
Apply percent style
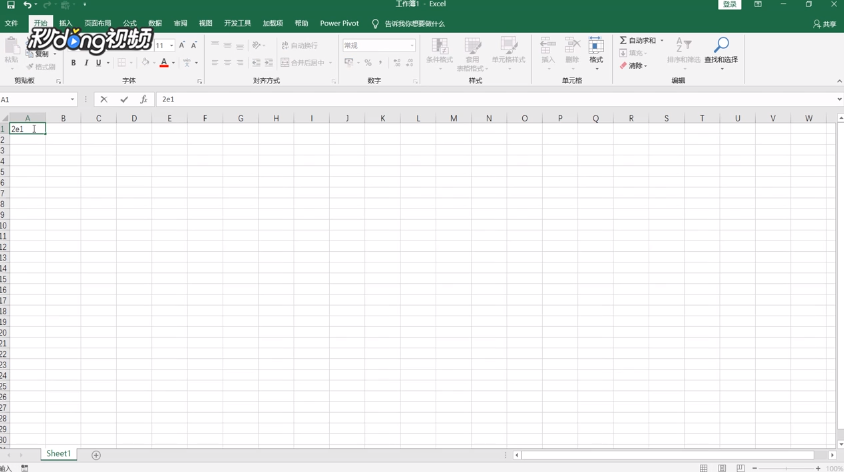point(368,63)
